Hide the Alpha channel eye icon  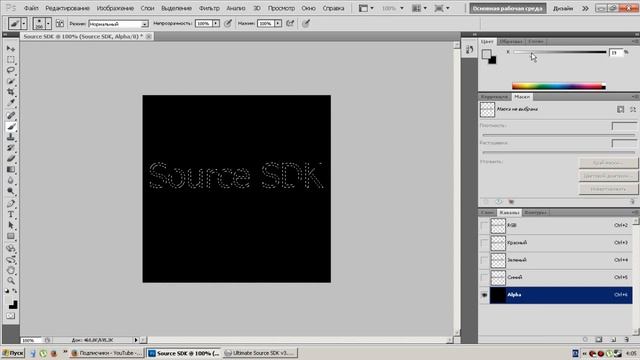coord(484,295)
